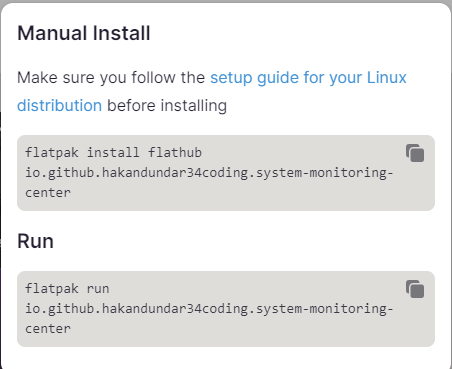
Task: Copy the flatpak install command
Action: point(415,153)
